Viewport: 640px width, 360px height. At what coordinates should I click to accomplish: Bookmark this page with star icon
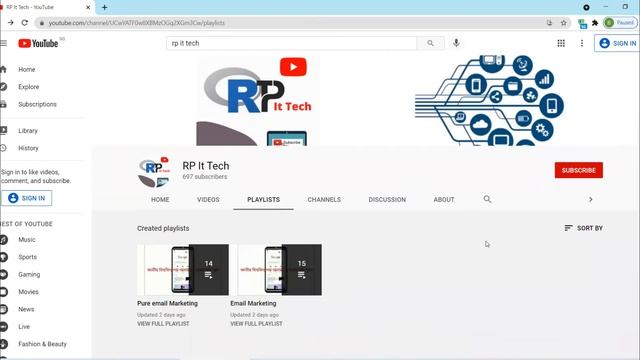pos(564,23)
